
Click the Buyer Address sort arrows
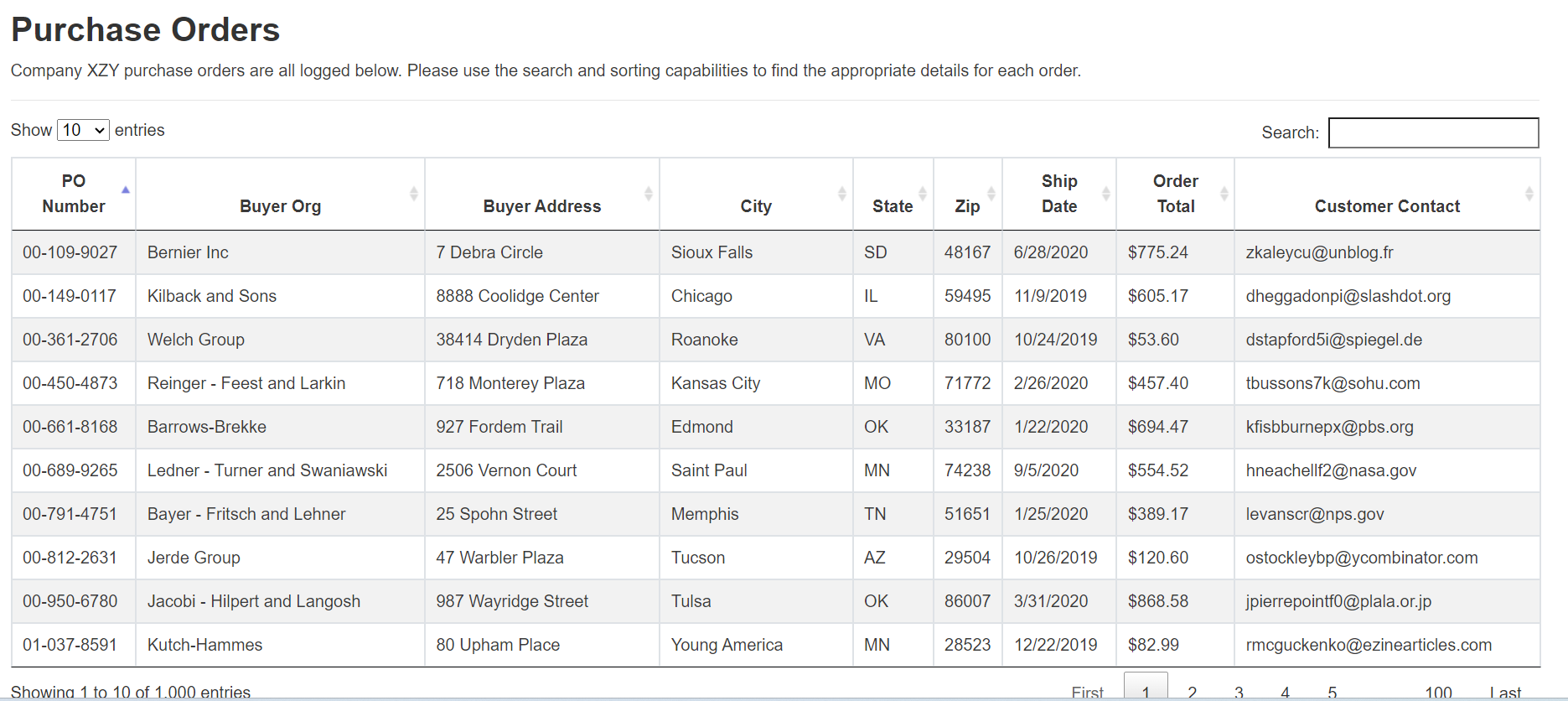click(x=648, y=194)
